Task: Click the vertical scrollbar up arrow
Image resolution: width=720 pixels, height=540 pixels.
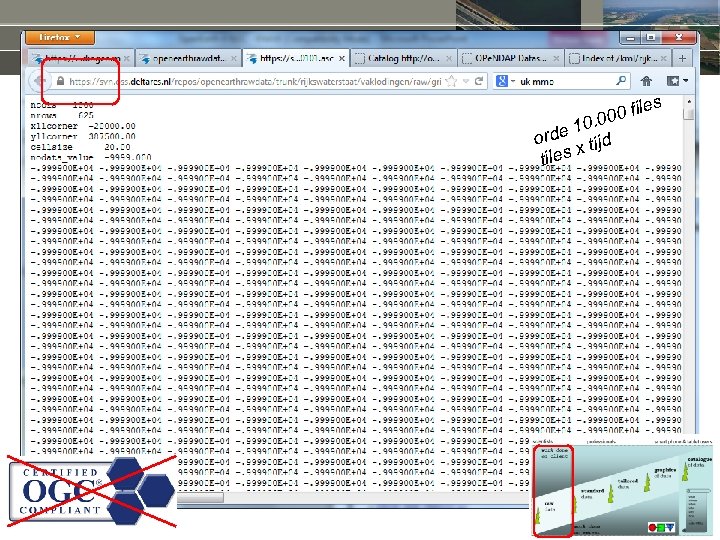Action: pyautogui.click(x=688, y=101)
